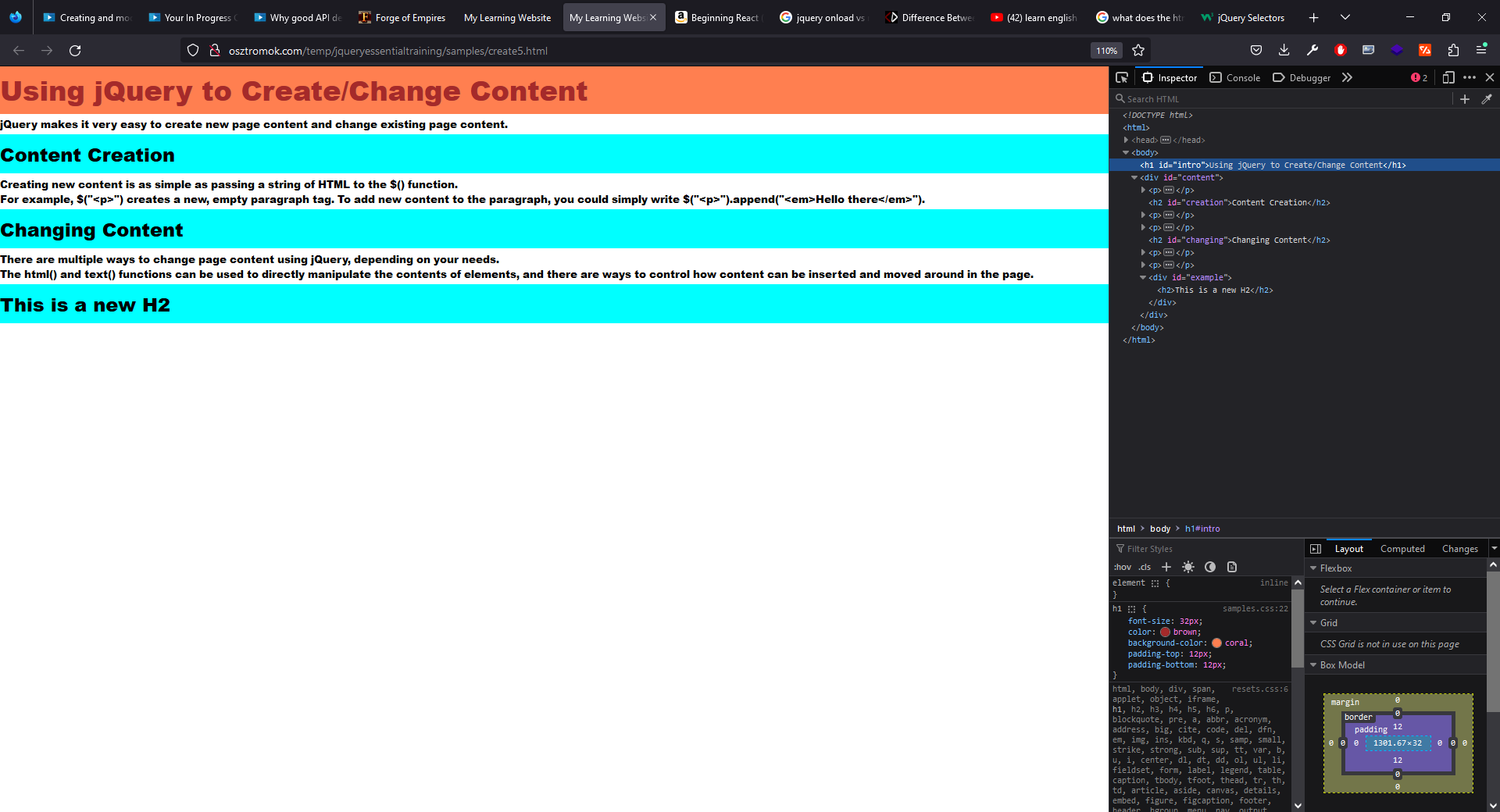The height and width of the screenshot is (812, 1500).
Task: Close the developer tools panel
Action: pos(1490,77)
